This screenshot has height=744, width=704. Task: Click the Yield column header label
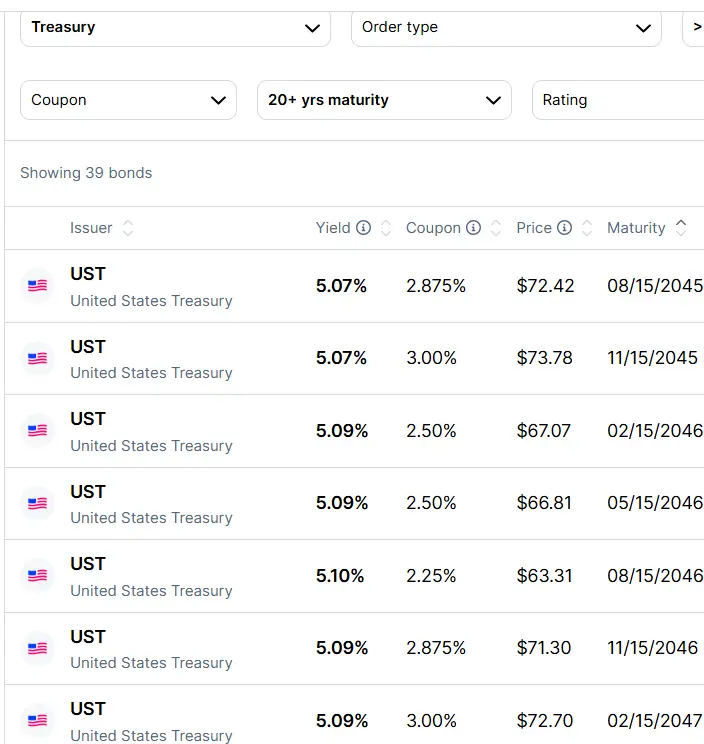(x=333, y=228)
